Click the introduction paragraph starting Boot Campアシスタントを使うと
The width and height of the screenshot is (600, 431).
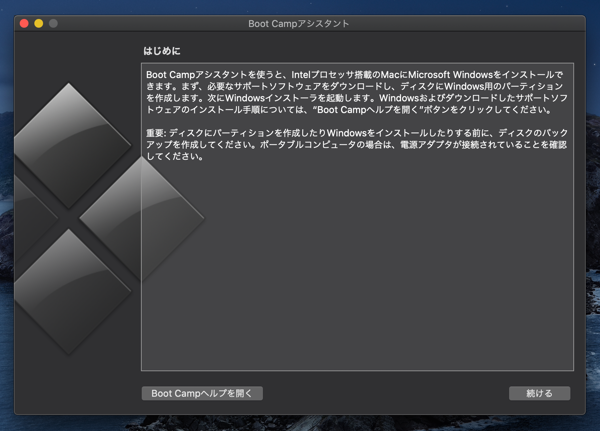[x=357, y=92]
